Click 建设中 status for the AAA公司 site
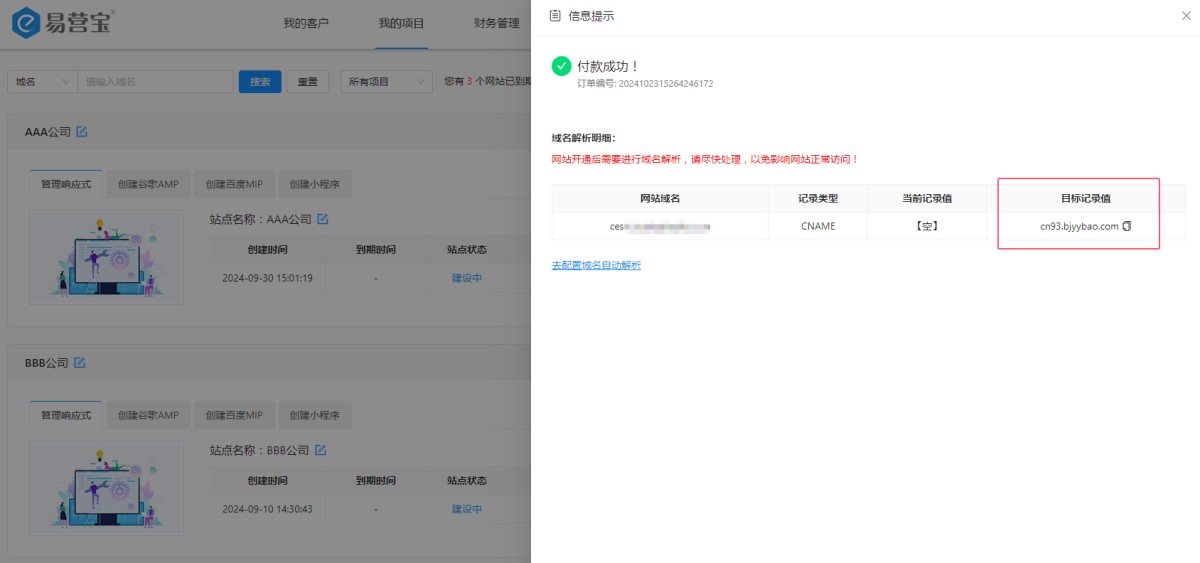The width and height of the screenshot is (1200, 563). (466, 278)
